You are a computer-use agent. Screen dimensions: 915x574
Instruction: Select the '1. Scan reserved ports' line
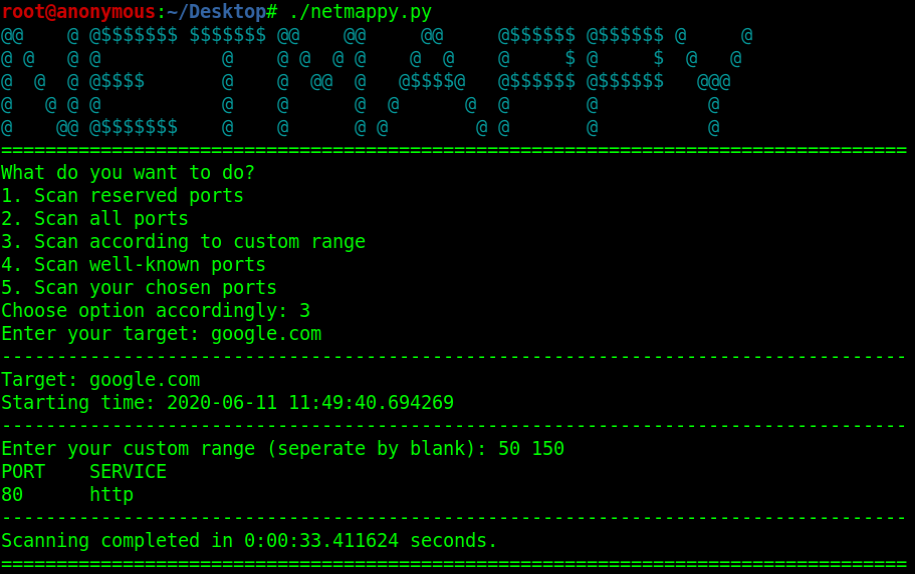point(122,196)
